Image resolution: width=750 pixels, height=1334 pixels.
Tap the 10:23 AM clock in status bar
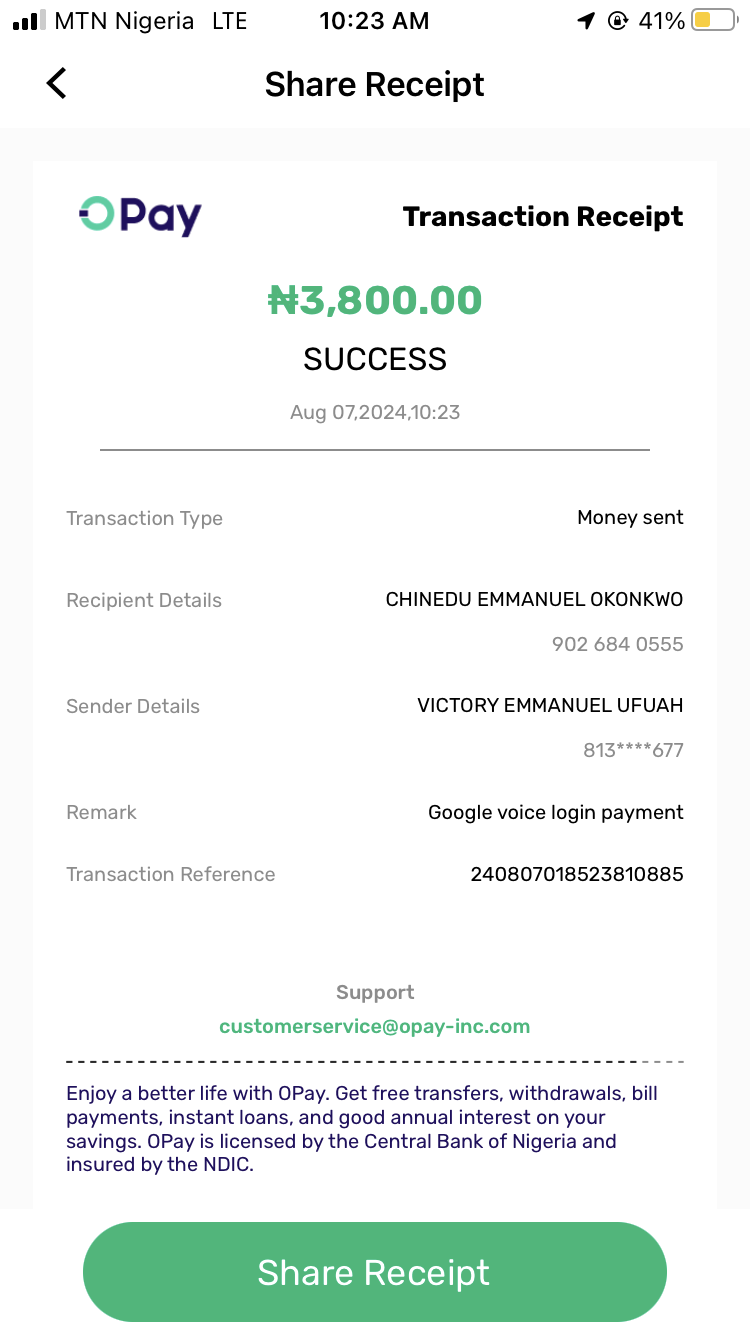click(x=374, y=21)
